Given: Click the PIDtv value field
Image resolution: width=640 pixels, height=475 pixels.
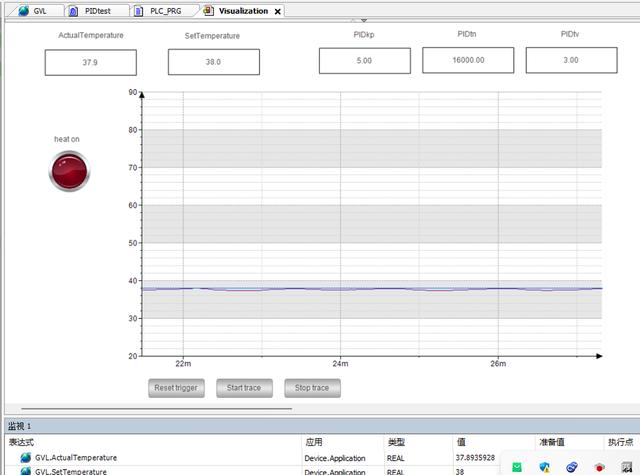Looking at the screenshot, I should tap(570, 60).
